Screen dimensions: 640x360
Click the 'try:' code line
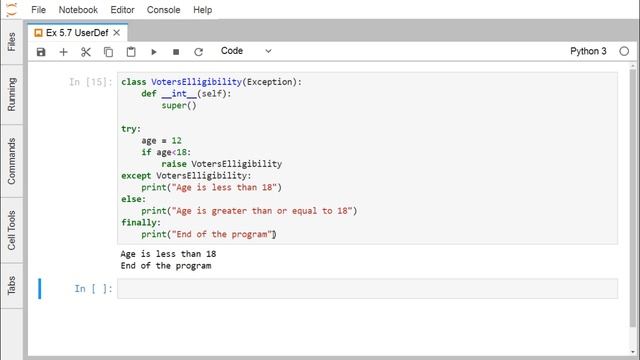(x=131, y=129)
